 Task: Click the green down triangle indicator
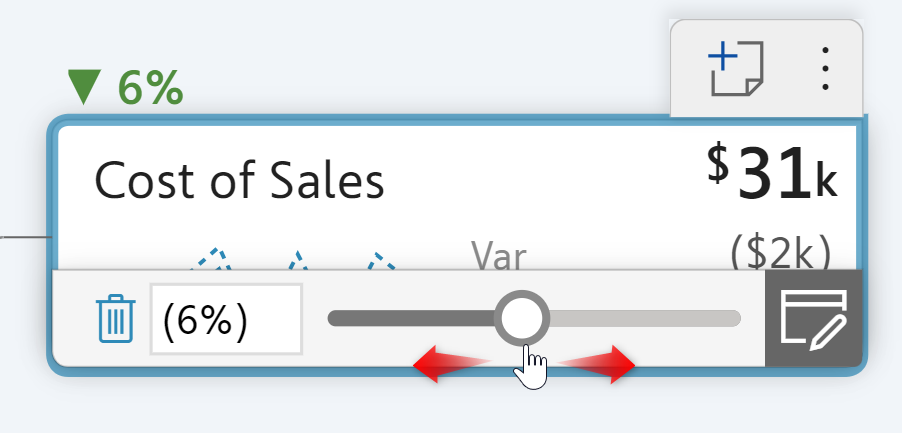(84, 88)
